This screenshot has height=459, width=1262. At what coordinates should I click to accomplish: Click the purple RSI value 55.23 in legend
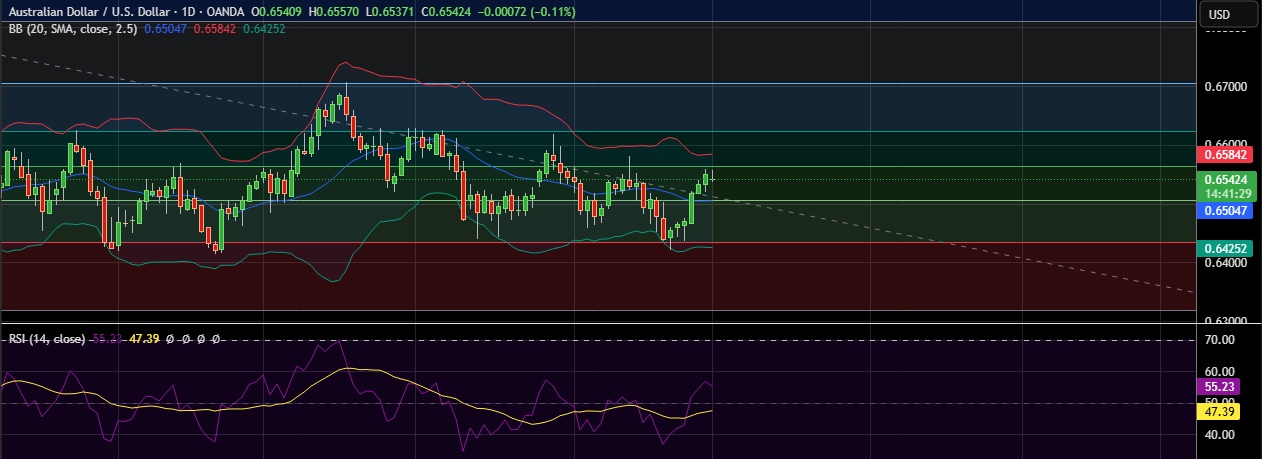point(107,339)
